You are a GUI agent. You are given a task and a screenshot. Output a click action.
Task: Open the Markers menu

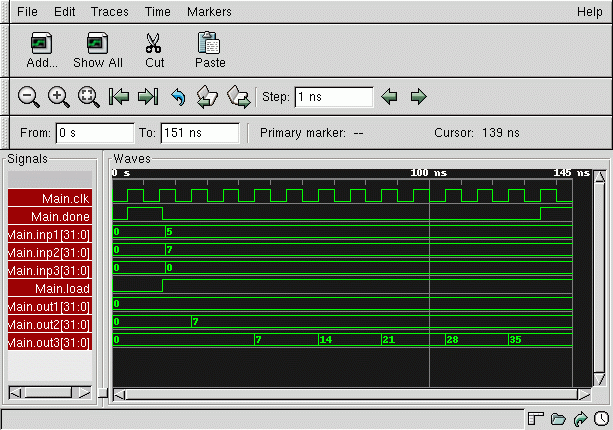coord(209,12)
